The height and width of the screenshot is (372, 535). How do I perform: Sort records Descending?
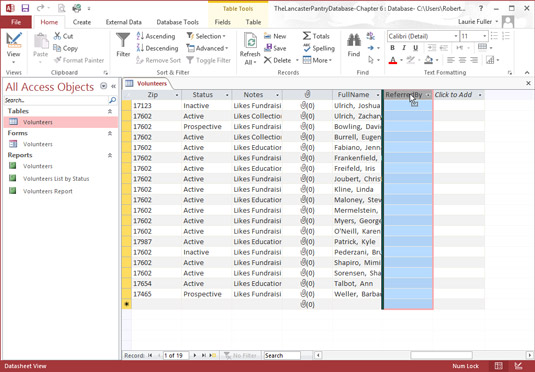[x=157, y=48]
